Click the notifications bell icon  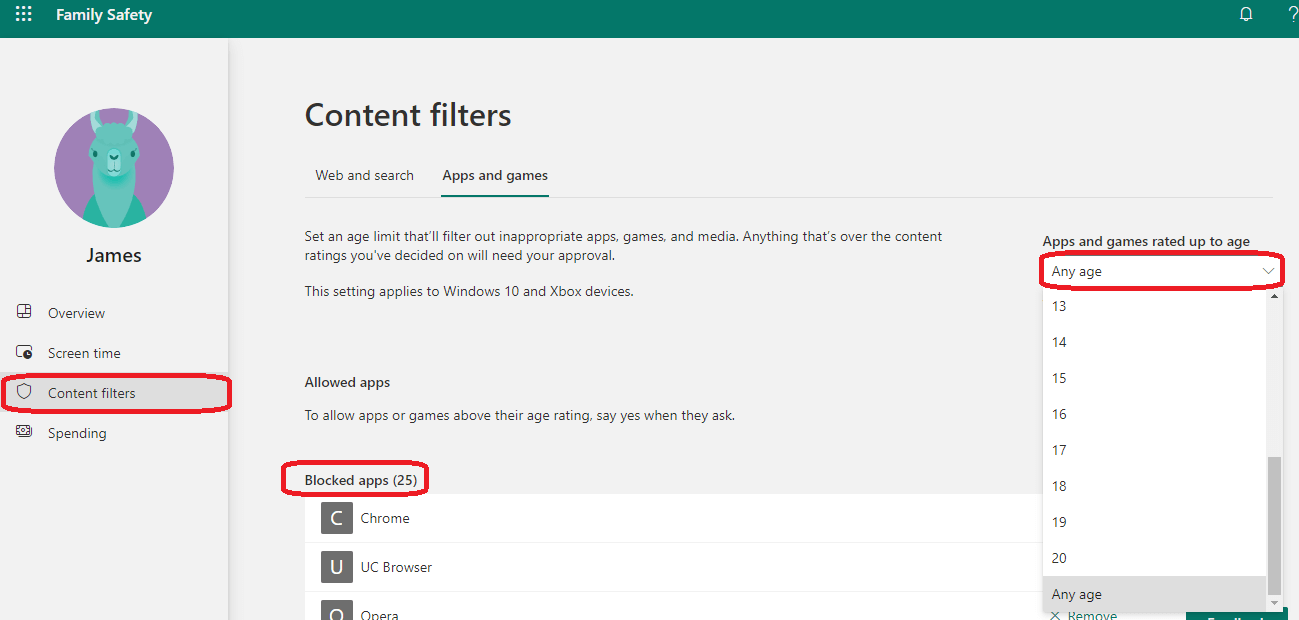[x=1246, y=15]
